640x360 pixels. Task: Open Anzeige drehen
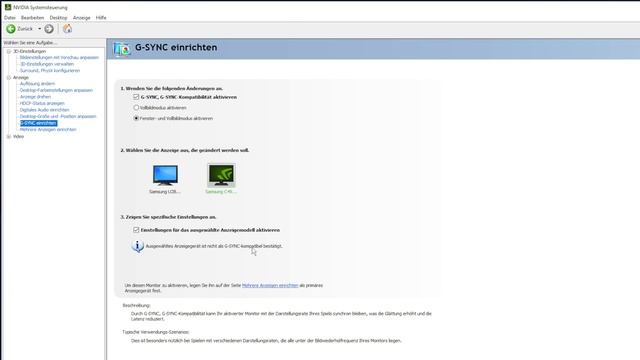[x=36, y=97]
